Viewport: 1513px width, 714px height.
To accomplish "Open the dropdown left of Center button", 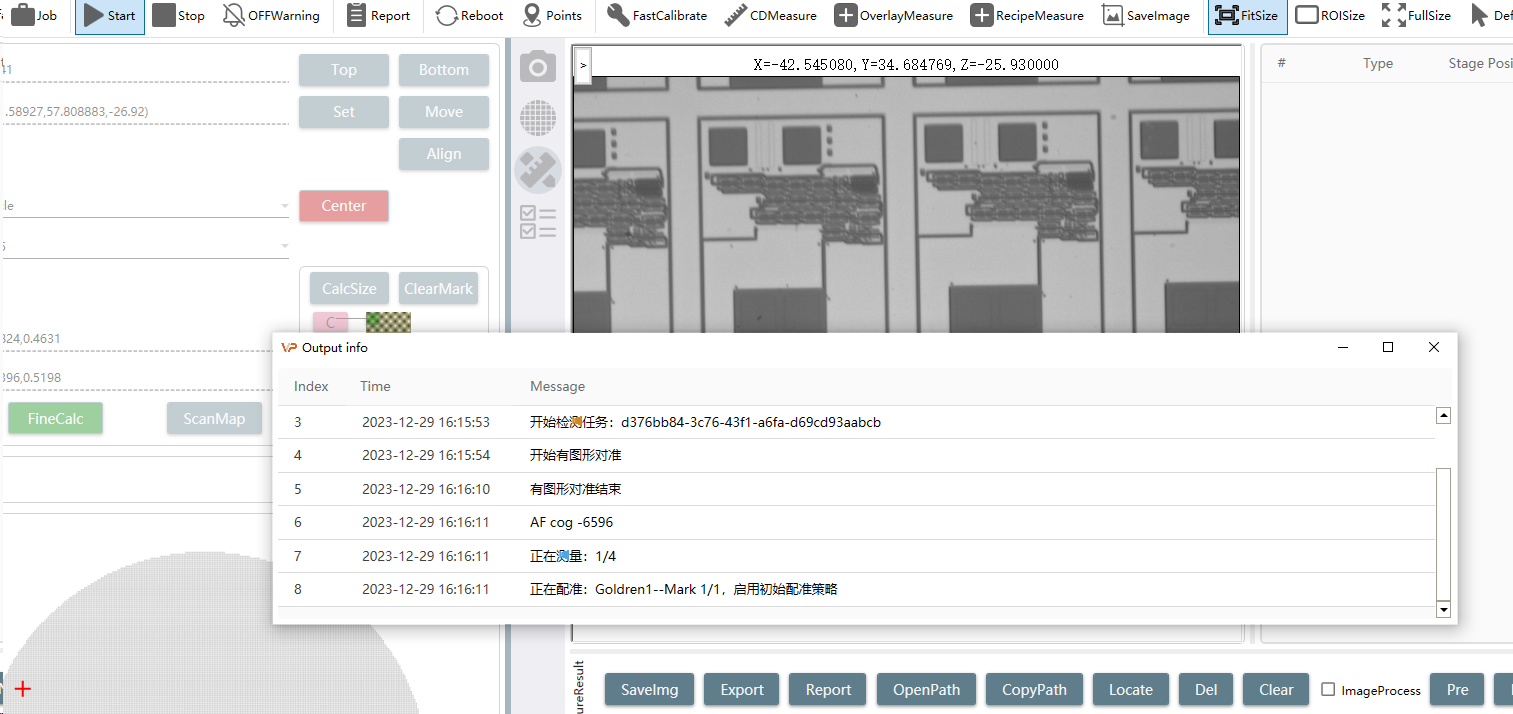I will coord(146,206).
